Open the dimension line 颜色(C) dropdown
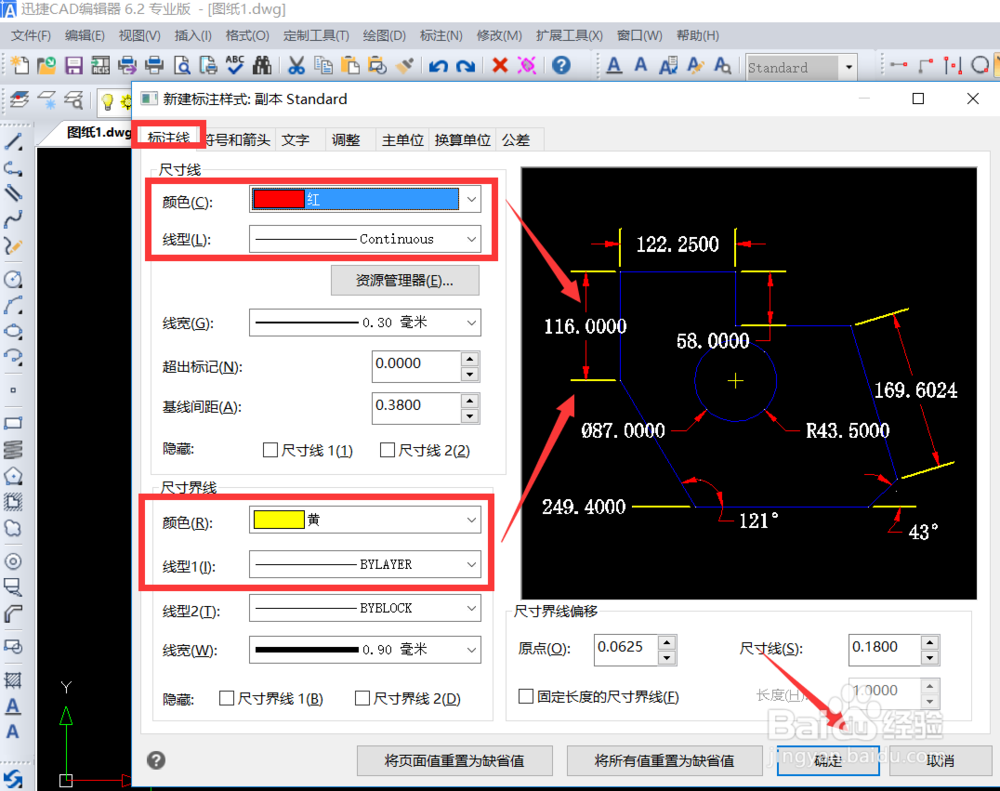1000x791 pixels. click(x=365, y=200)
